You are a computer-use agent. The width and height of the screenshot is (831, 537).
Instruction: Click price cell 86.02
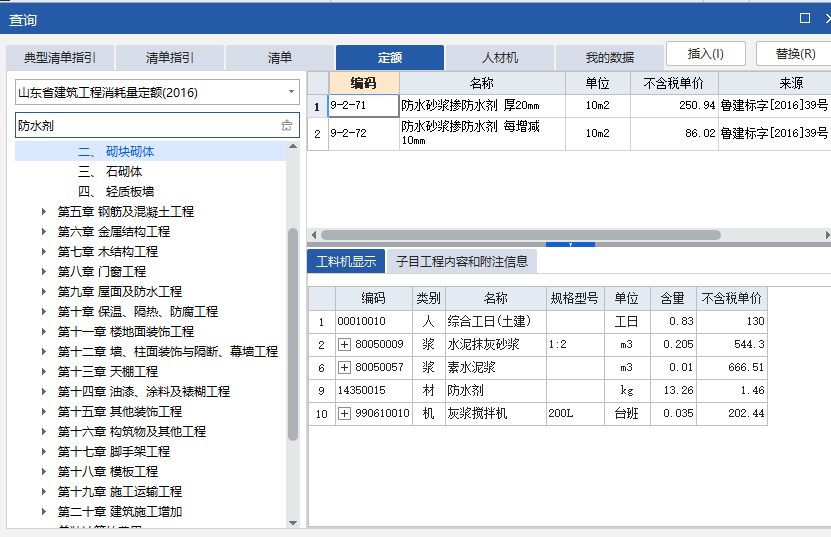(x=674, y=133)
